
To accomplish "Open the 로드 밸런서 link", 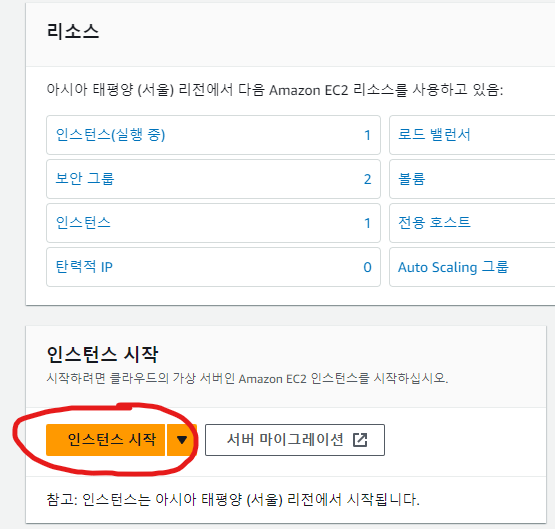I will tap(434, 135).
